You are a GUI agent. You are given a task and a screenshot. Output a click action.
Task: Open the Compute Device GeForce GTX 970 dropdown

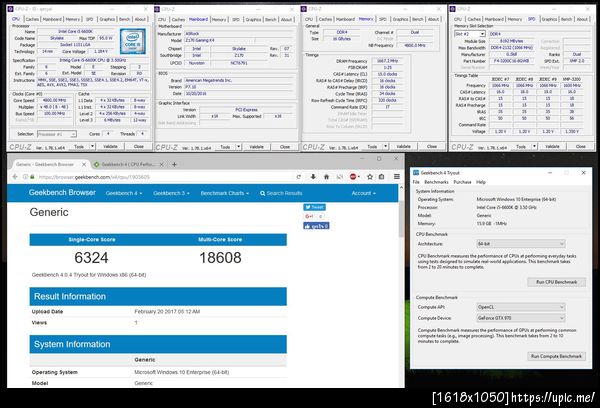[521, 318]
